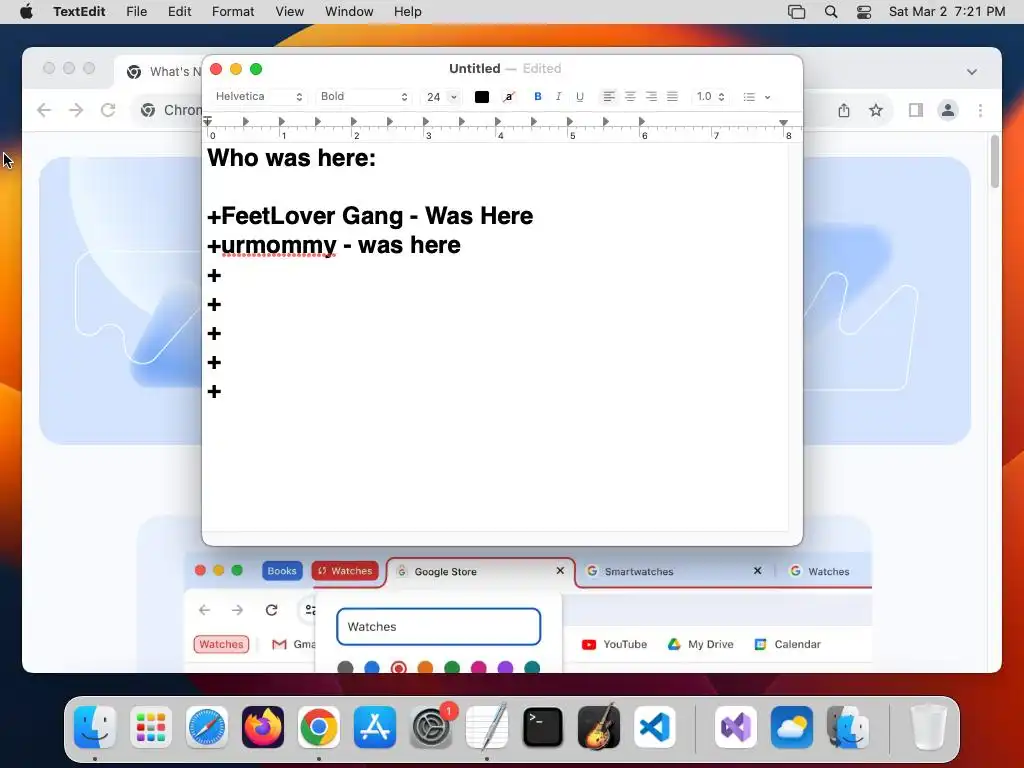This screenshot has height=768, width=1024.
Task: Open Chrome's three-dot menu
Action: point(980,110)
